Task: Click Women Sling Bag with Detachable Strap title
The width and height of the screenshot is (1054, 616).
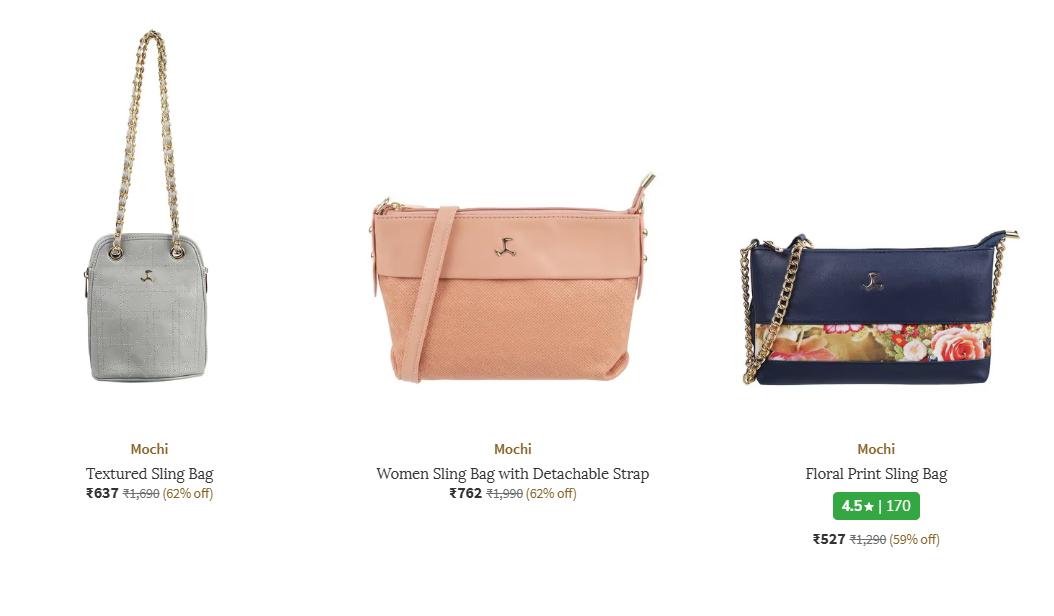Action: pyautogui.click(x=513, y=473)
